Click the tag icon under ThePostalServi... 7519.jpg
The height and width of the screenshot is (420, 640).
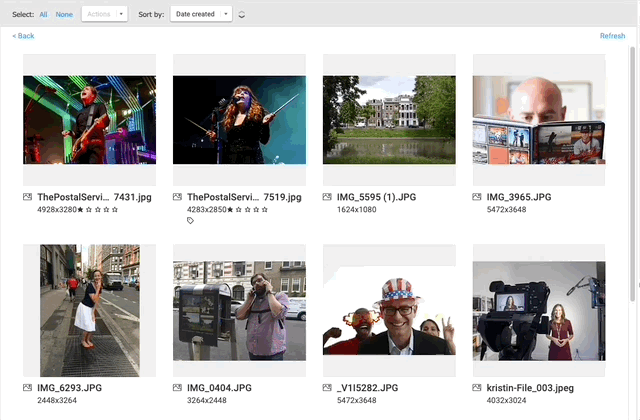(x=190, y=221)
